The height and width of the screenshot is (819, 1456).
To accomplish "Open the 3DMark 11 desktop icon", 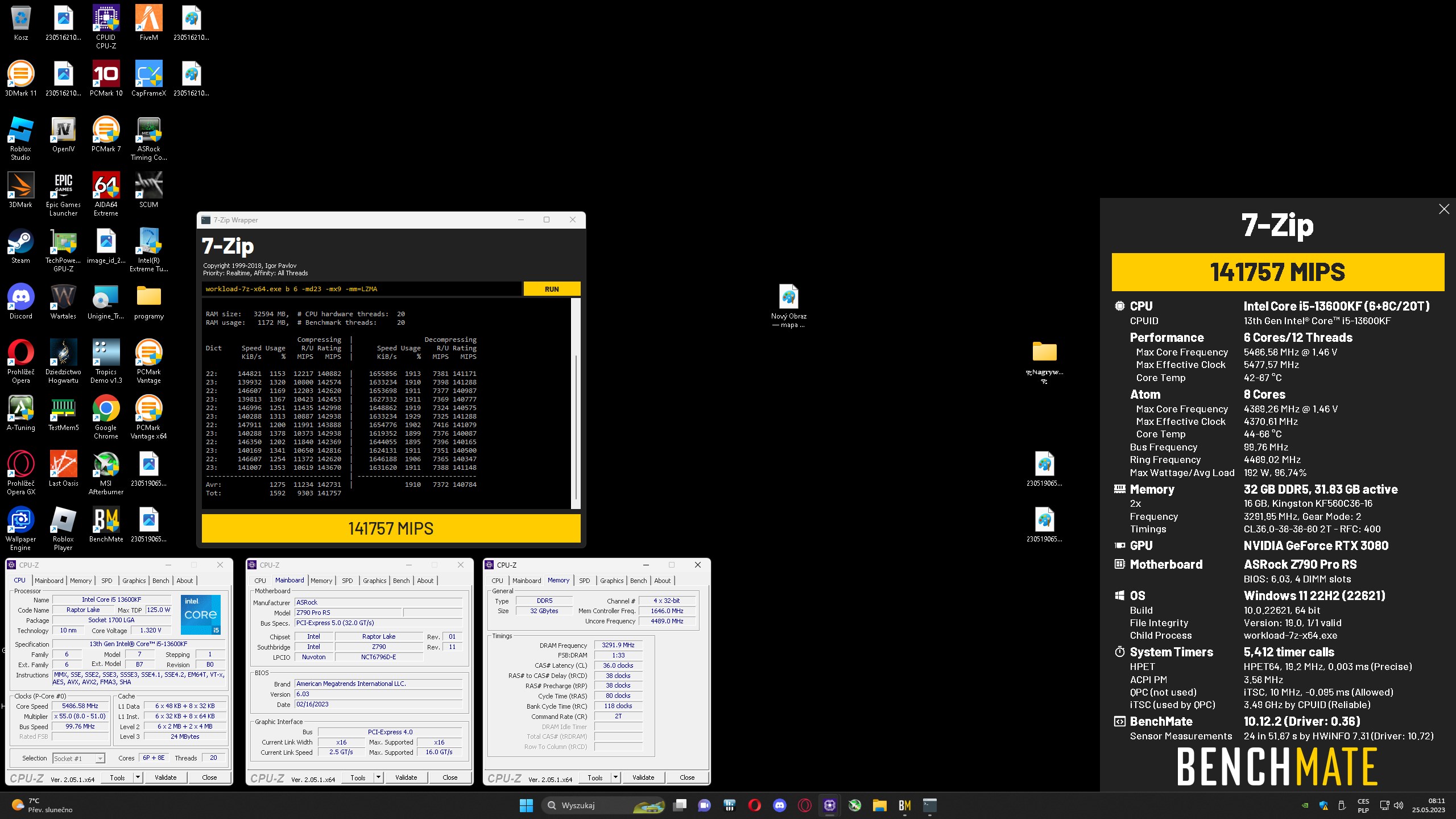I will tap(21, 78).
